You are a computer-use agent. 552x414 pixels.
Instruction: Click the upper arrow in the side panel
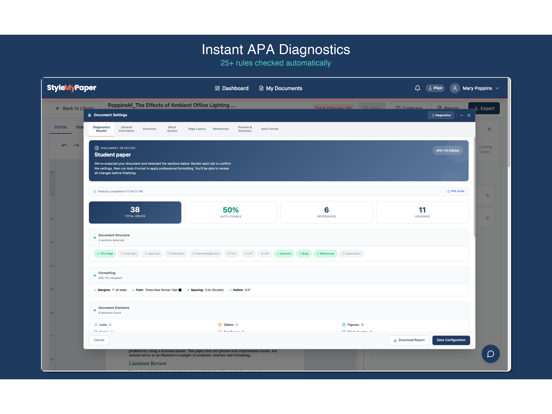pos(487,195)
